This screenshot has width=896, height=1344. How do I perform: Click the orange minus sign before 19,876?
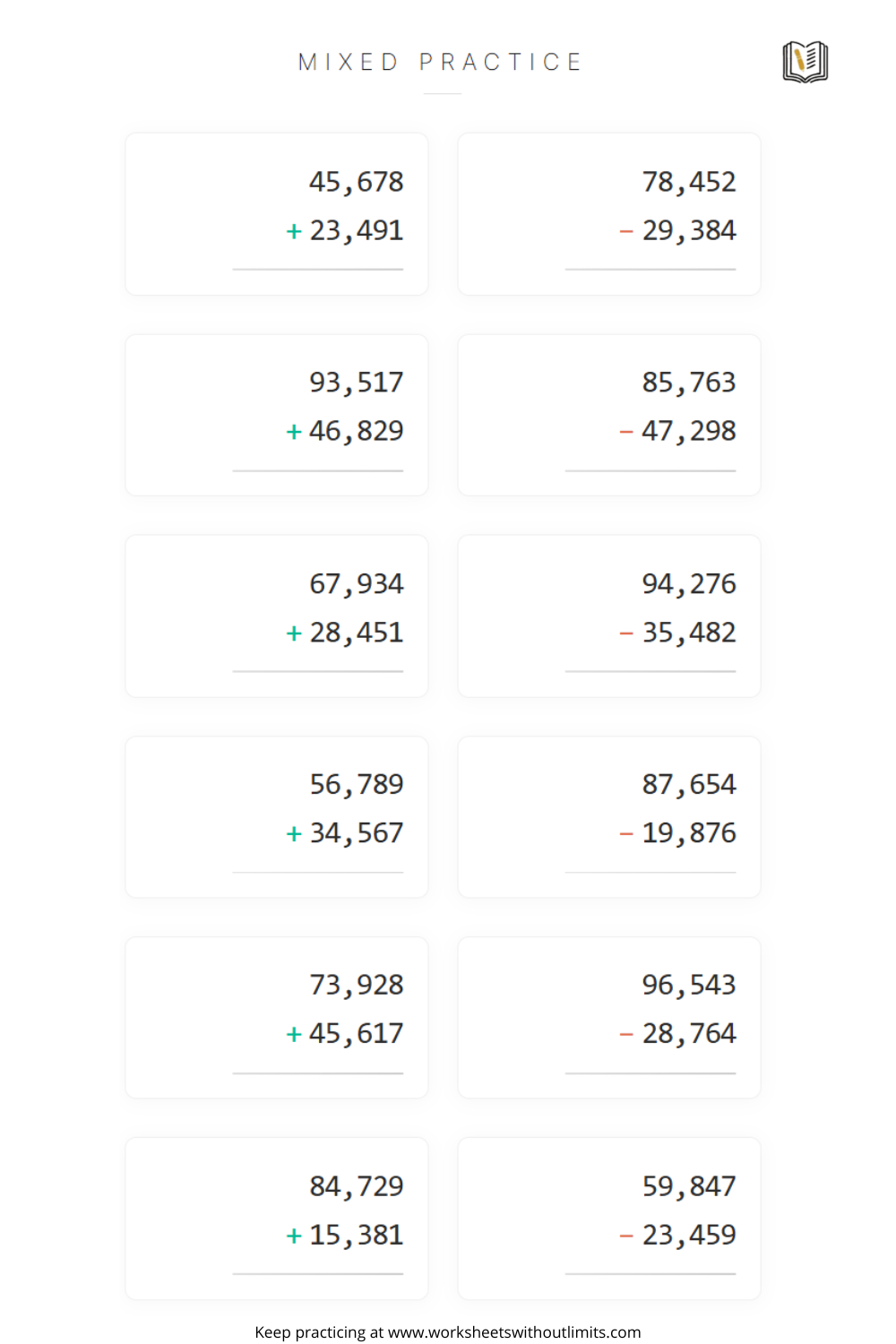626,834
